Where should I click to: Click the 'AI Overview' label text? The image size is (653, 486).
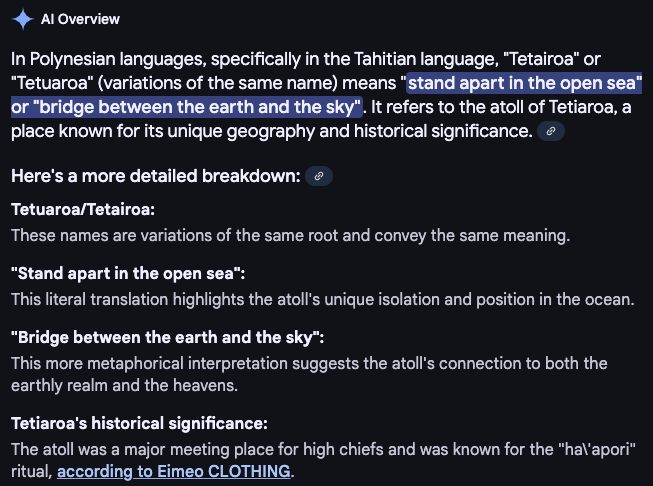(x=80, y=19)
